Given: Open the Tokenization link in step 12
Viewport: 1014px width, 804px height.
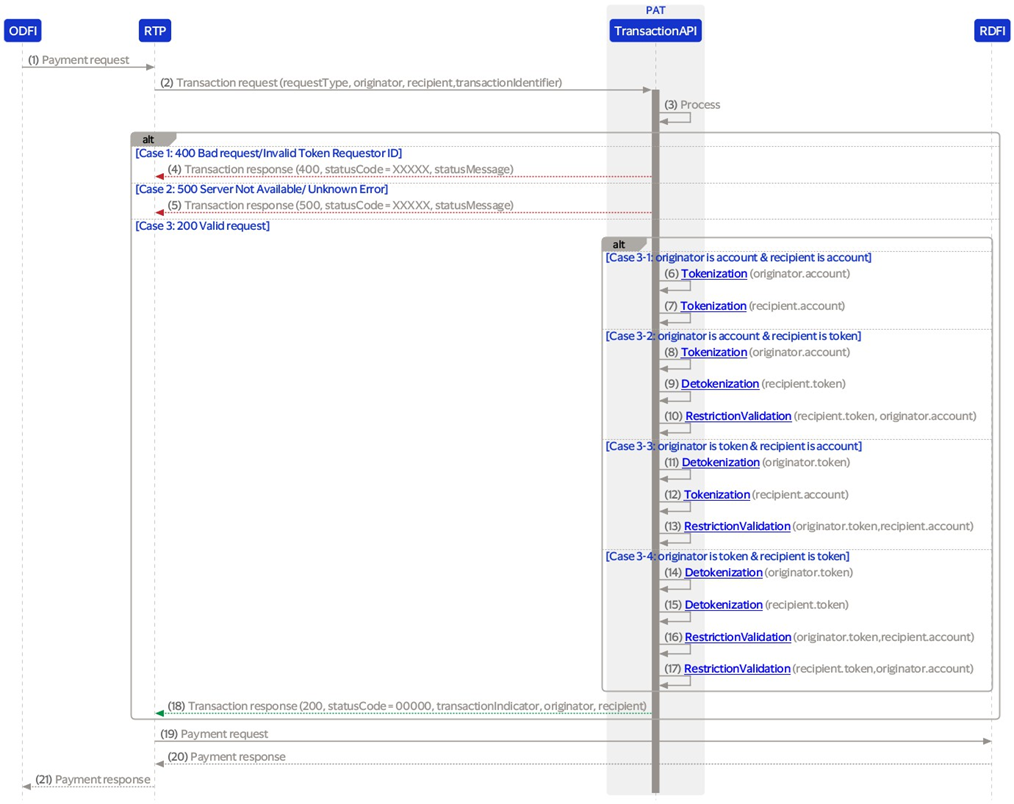Looking at the screenshot, I should 717,495.
